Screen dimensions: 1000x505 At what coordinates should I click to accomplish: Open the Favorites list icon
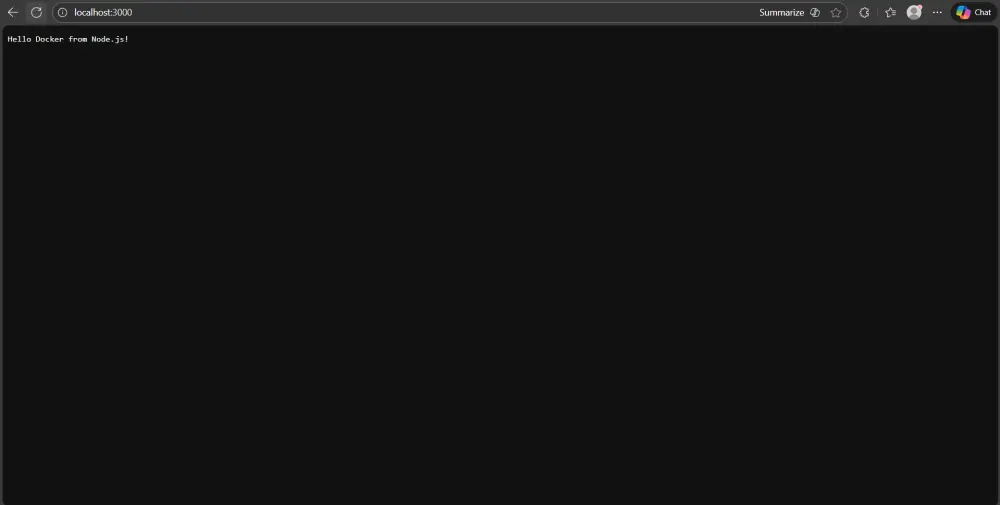pyautogui.click(x=890, y=12)
